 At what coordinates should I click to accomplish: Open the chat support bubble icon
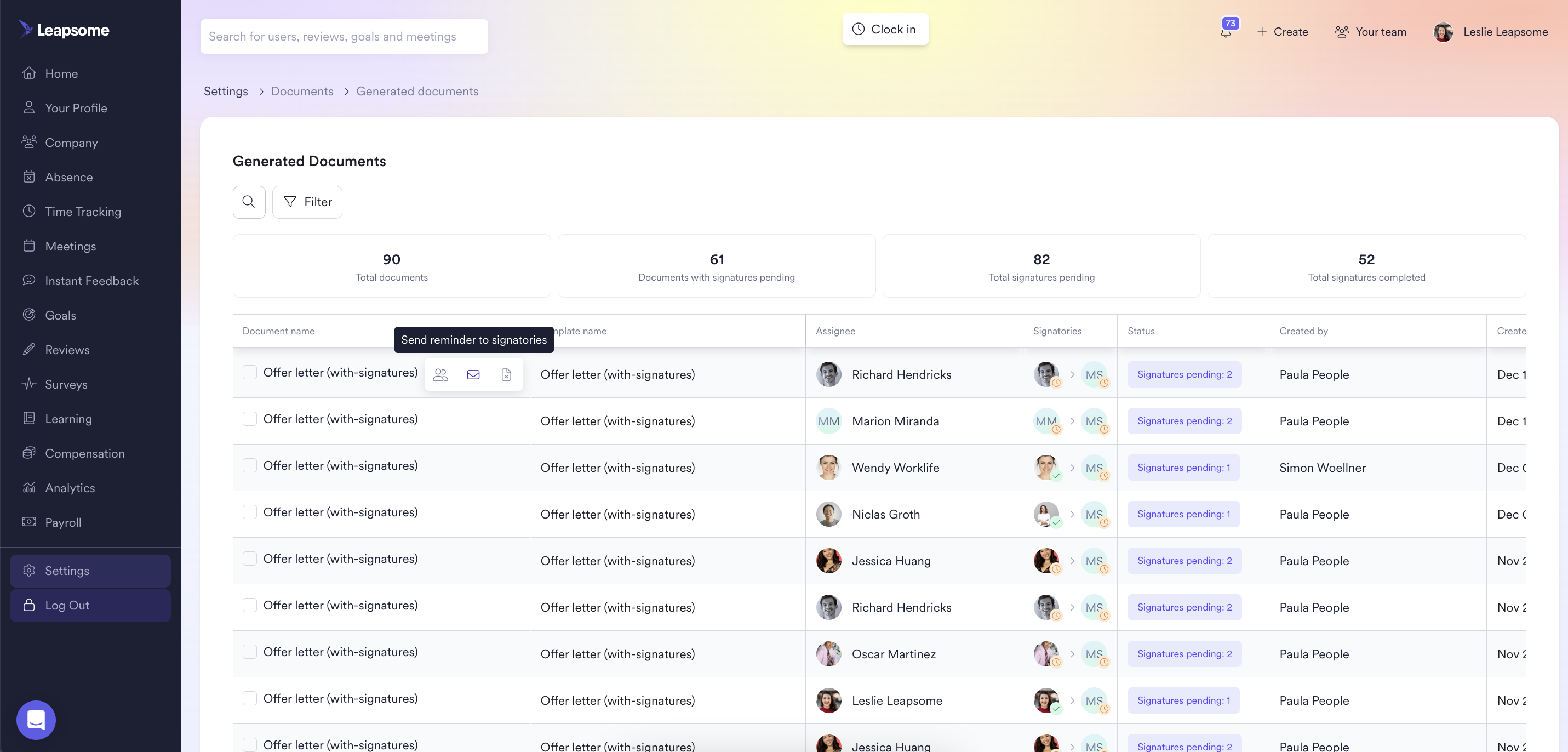36,720
